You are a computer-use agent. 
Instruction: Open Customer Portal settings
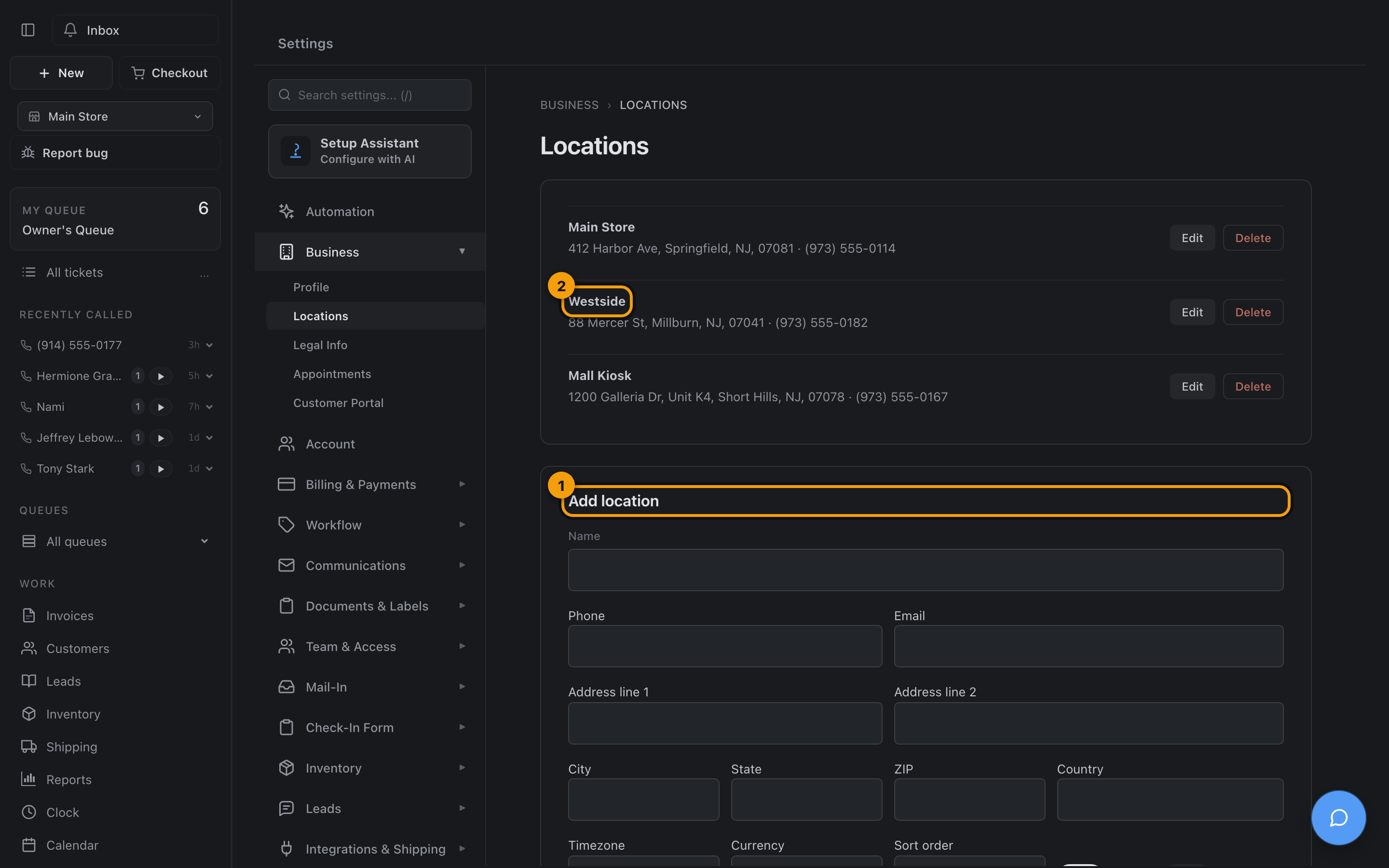(339, 403)
